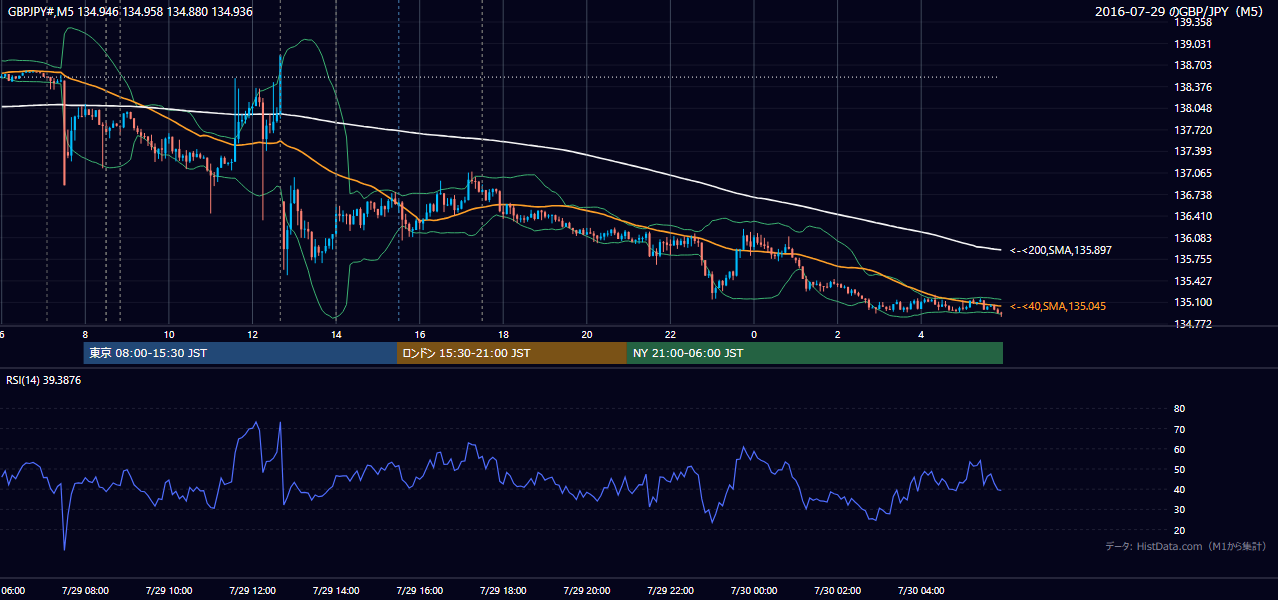Click the RSI axis level 40
Image resolution: width=1278 pixels, height=600 pixels.
[1180, 489]
